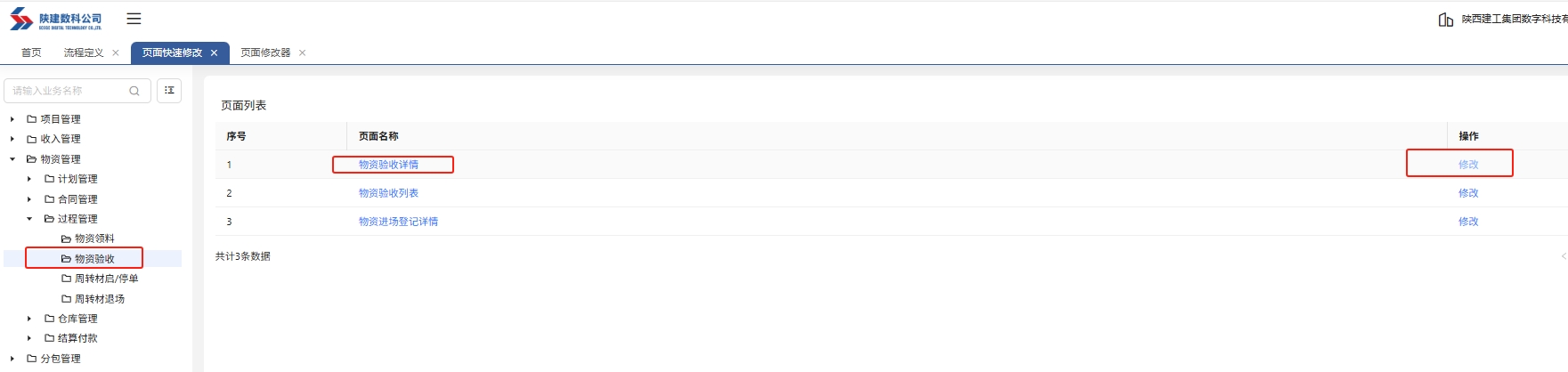Screen dimensions: 1568x372
Task: Click 修改 for 物资进场登记详情
Action: click(x=1468, y=222)
